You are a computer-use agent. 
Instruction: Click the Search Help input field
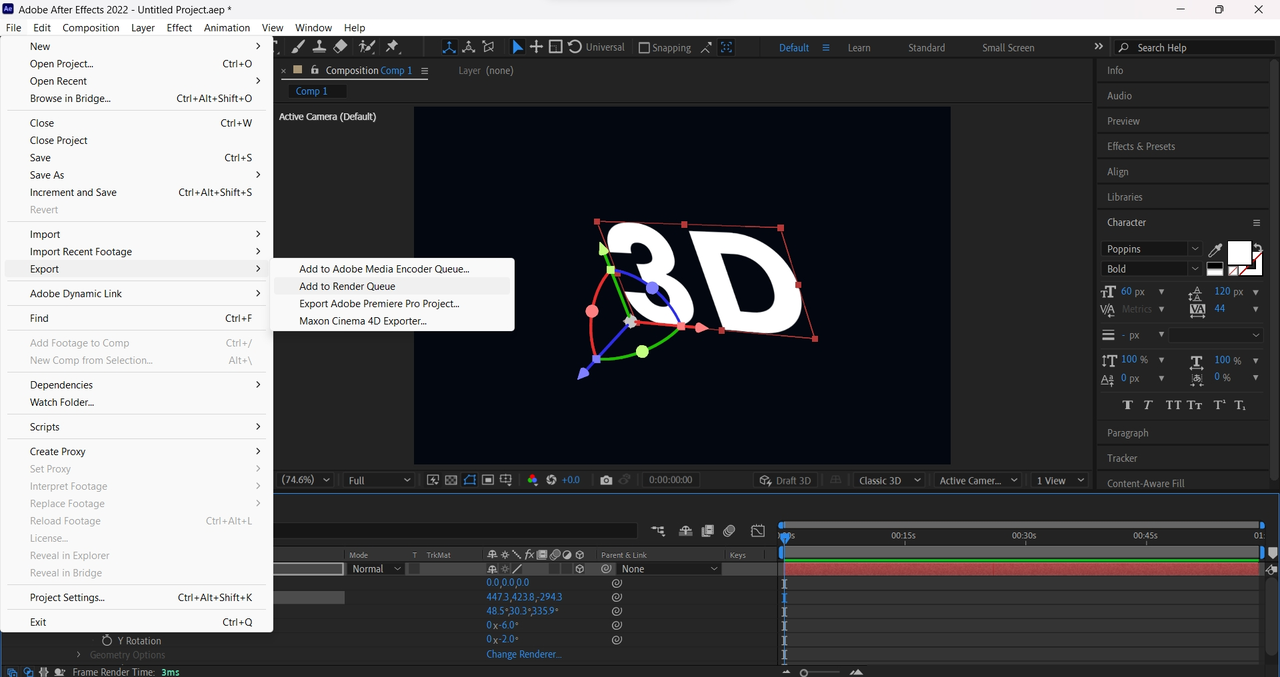1190,47
